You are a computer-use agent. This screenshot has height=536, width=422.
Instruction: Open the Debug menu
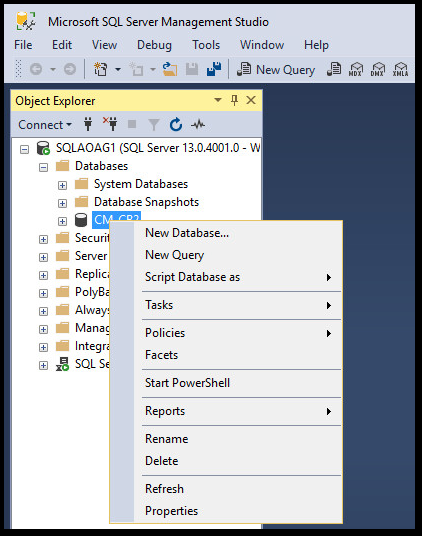(154, 45)
